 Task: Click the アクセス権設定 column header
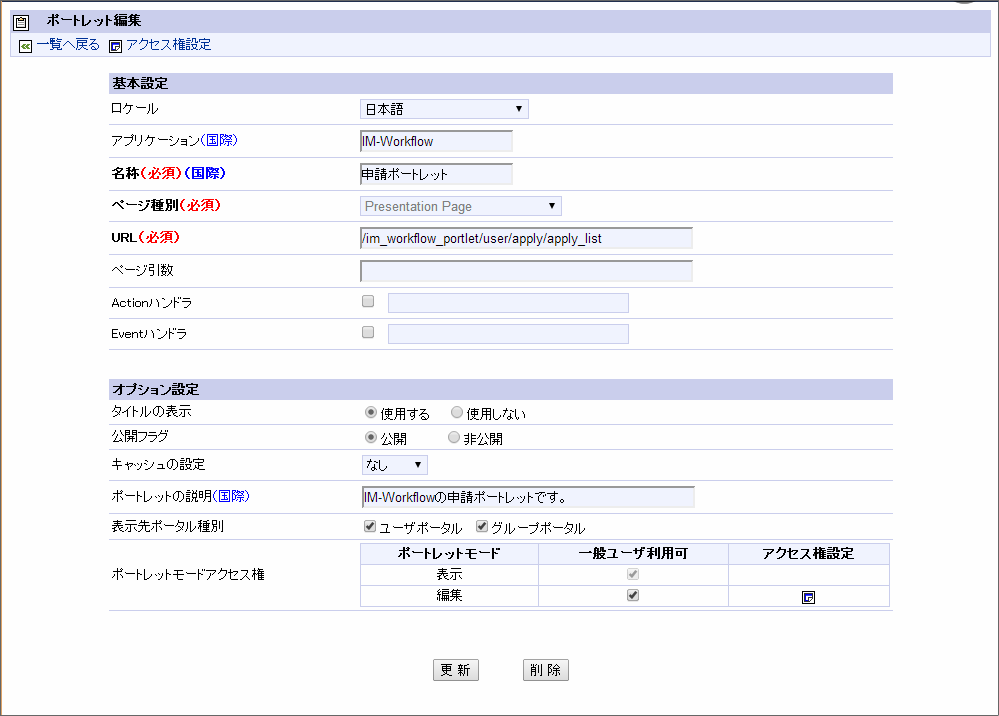pyautogui.click(x=809, y=554)
